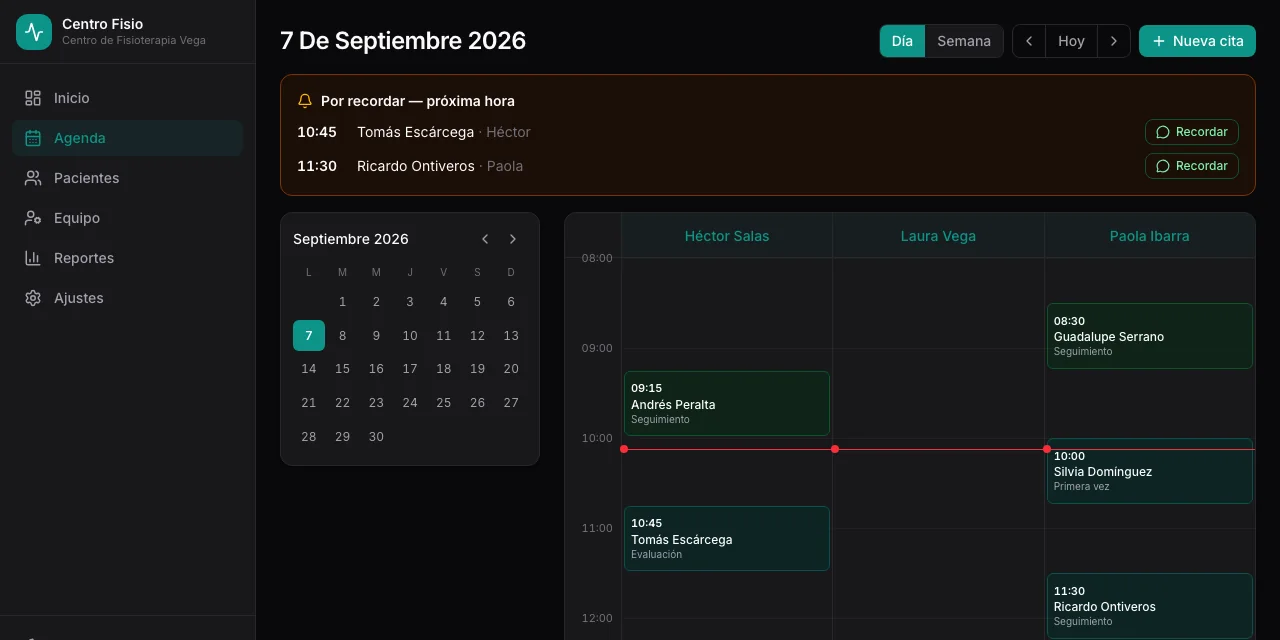Click the plus icon on Nueva cita

click(x=1159, y=41)
